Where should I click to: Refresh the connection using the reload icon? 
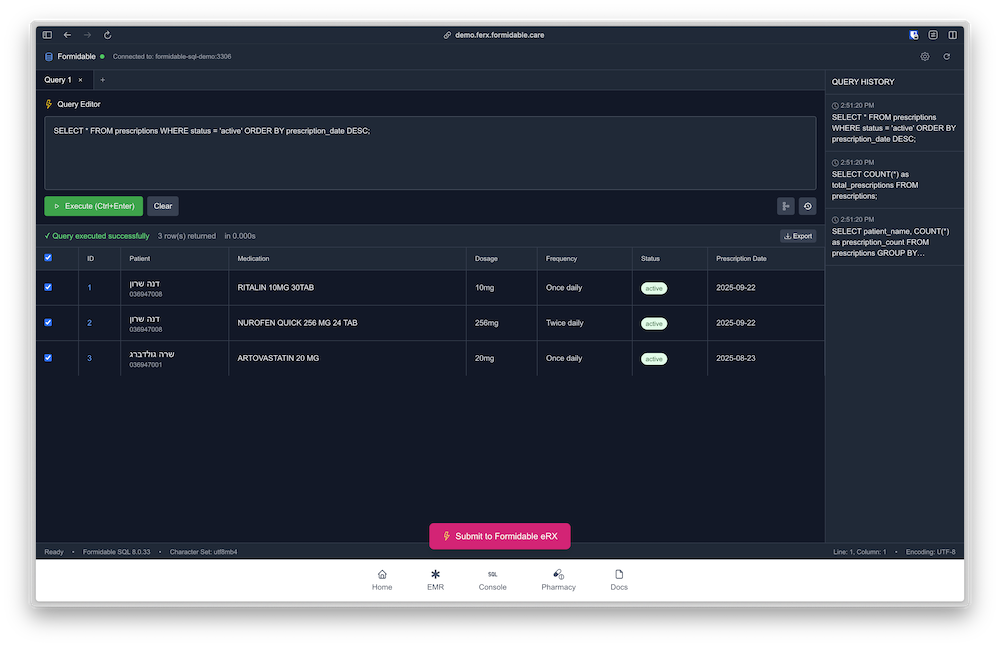(x=947, y=56)
